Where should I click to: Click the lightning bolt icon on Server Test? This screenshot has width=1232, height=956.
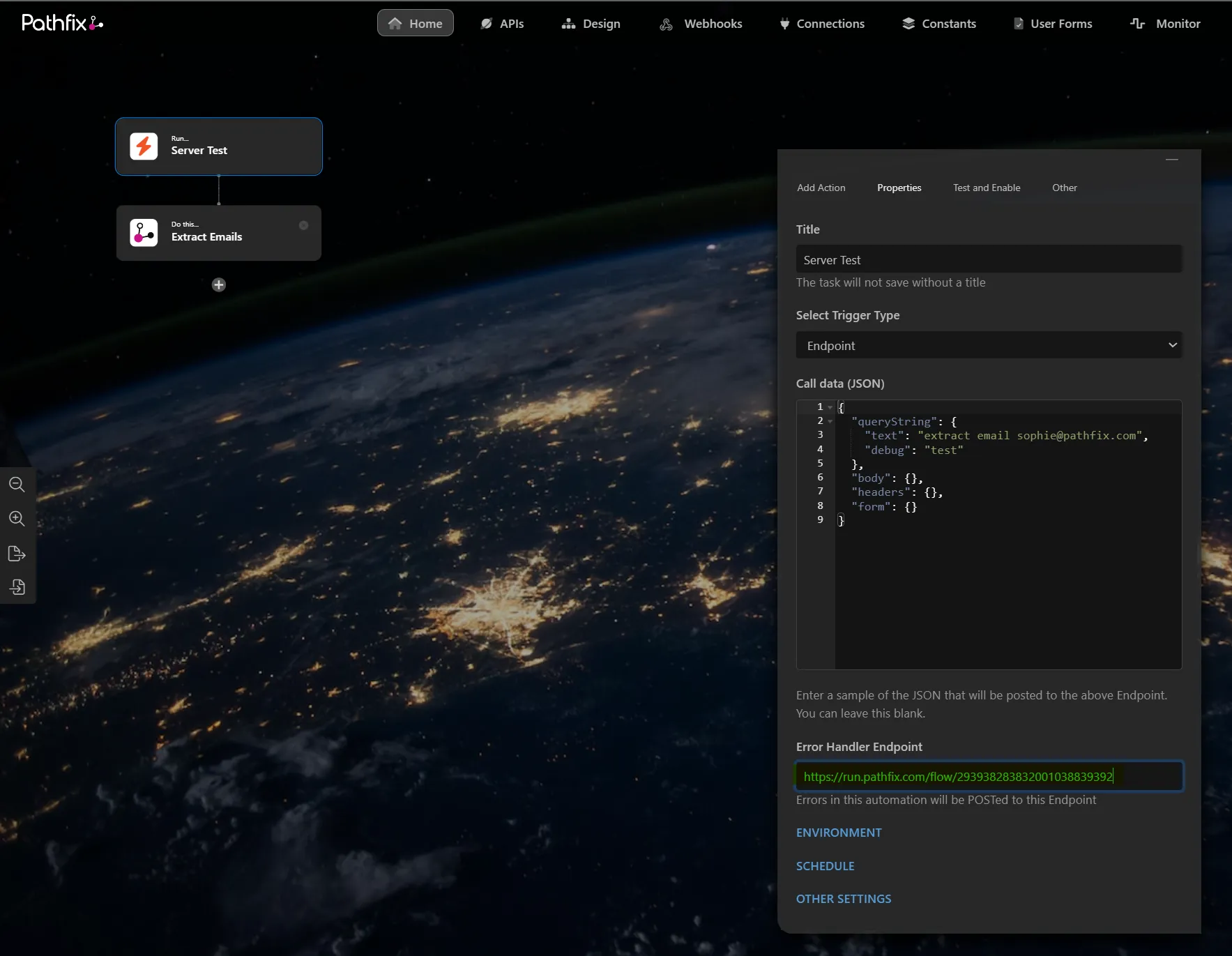[x=144, y=146]
